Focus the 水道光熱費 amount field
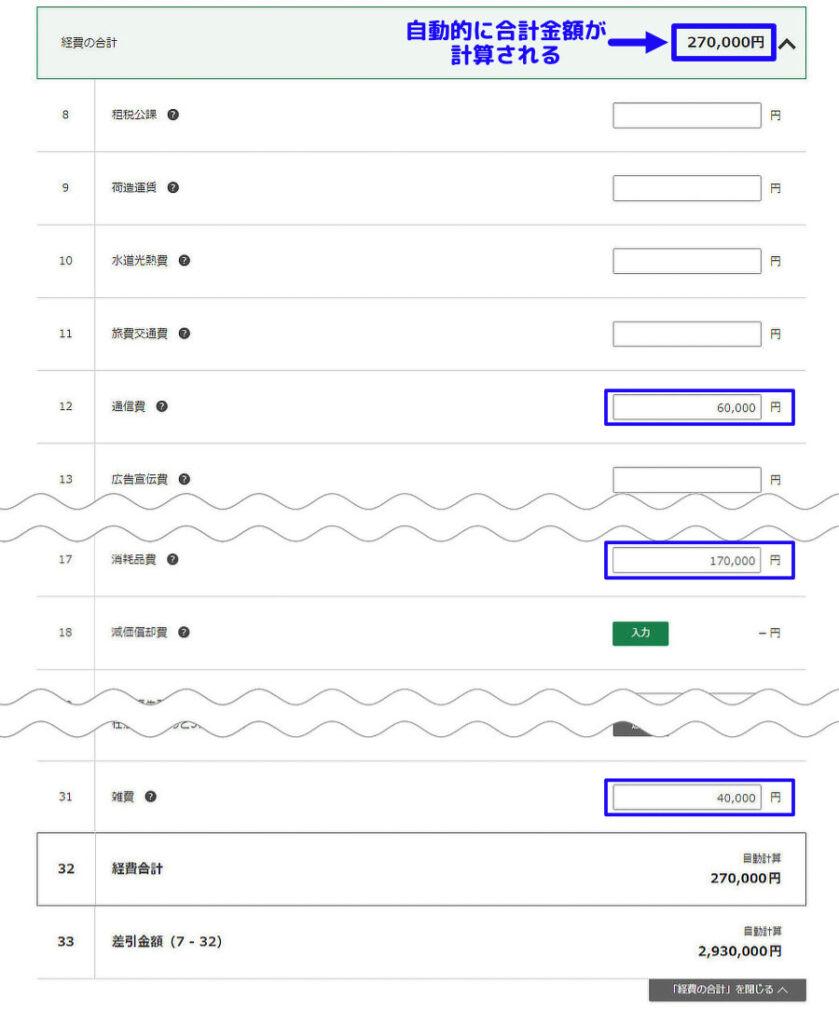Screen dimensions: 839x1024 (x=687, y=261)
